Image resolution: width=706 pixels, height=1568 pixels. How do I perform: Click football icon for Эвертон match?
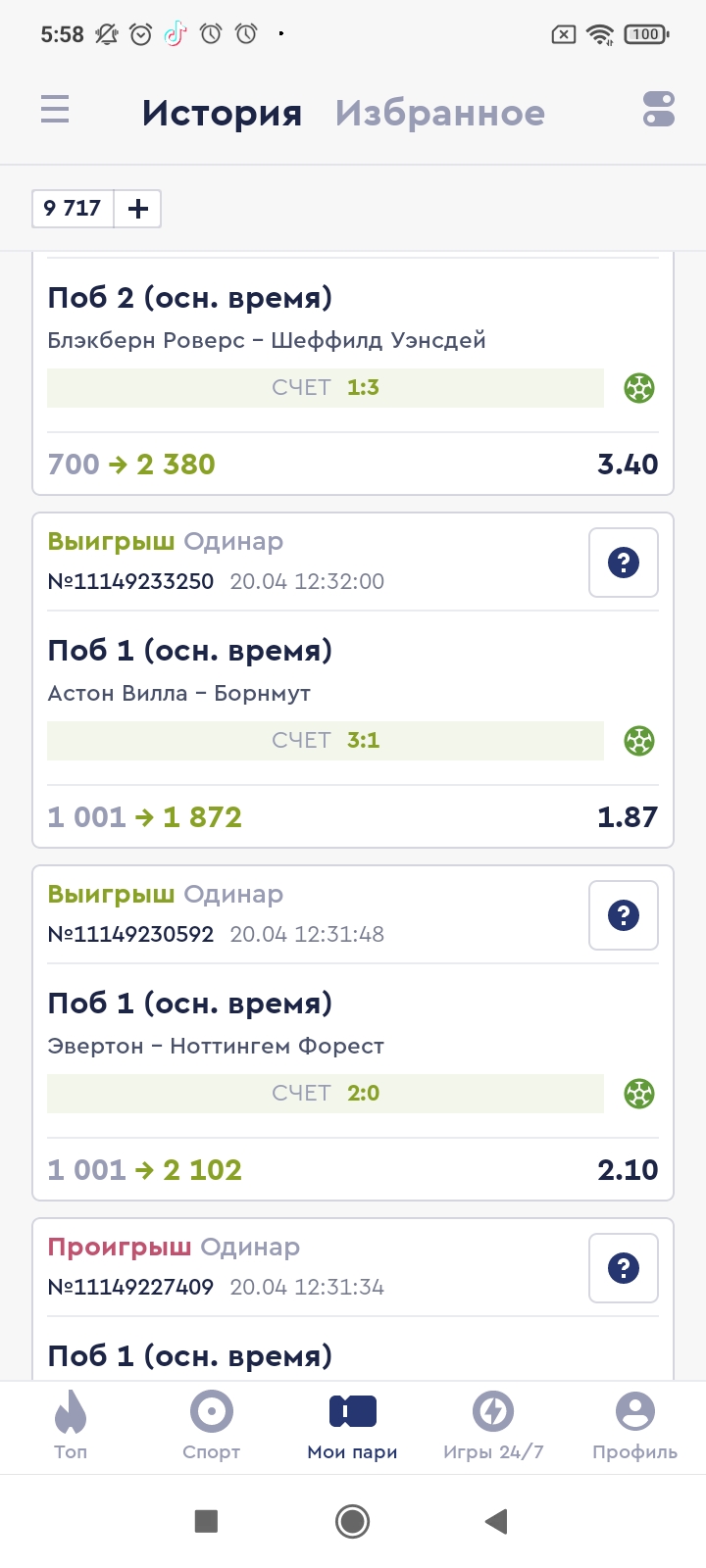point(639,1094)
